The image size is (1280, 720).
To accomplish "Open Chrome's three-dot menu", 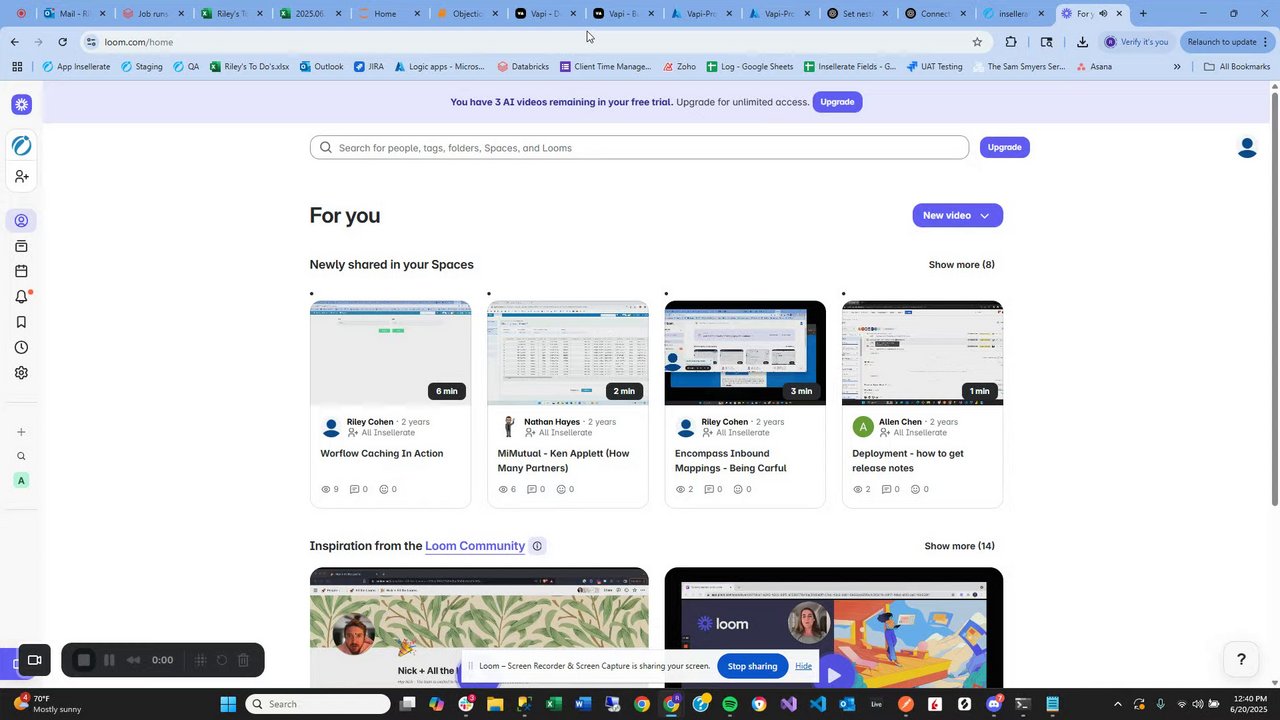I will coord(1265,42).
